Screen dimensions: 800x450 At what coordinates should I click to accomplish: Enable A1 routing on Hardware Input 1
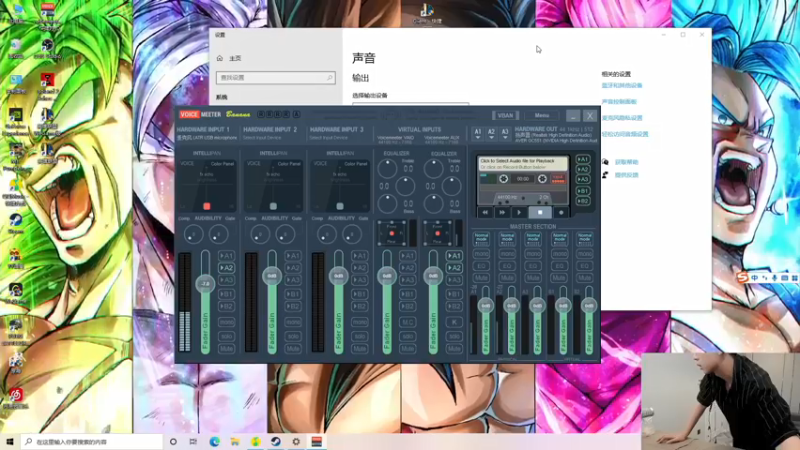pos(227,256)
